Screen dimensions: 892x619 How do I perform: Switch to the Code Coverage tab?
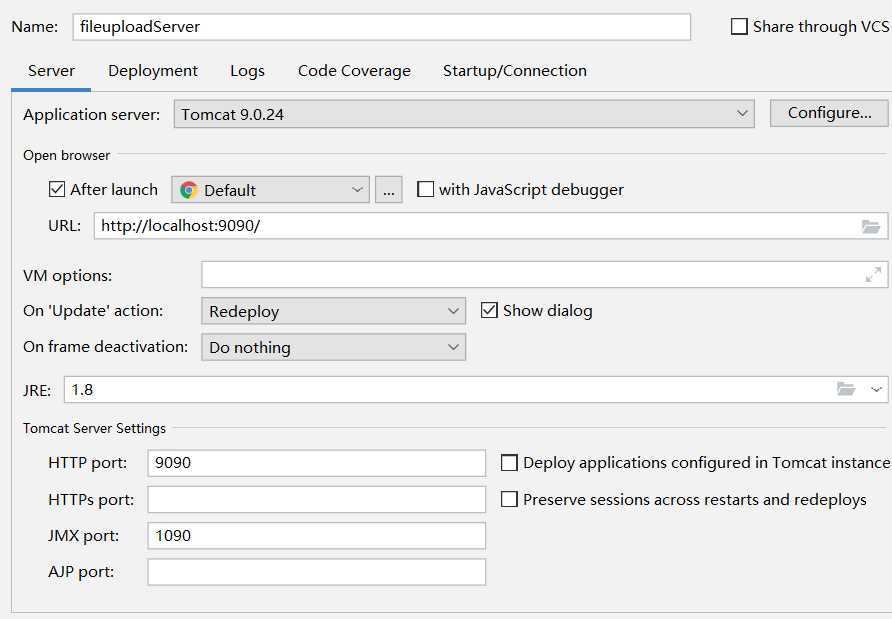coord(354,71)
